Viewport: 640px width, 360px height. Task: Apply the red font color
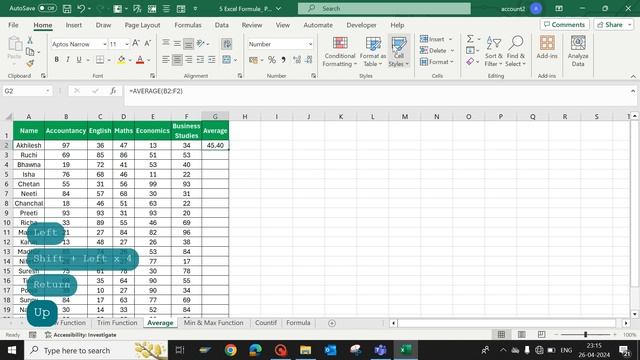[140, 60]
